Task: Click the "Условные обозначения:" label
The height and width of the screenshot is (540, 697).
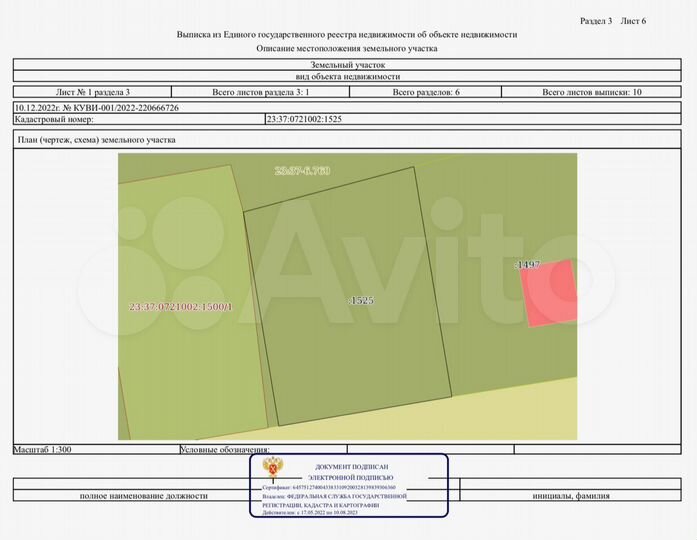Action: point(224,449)
